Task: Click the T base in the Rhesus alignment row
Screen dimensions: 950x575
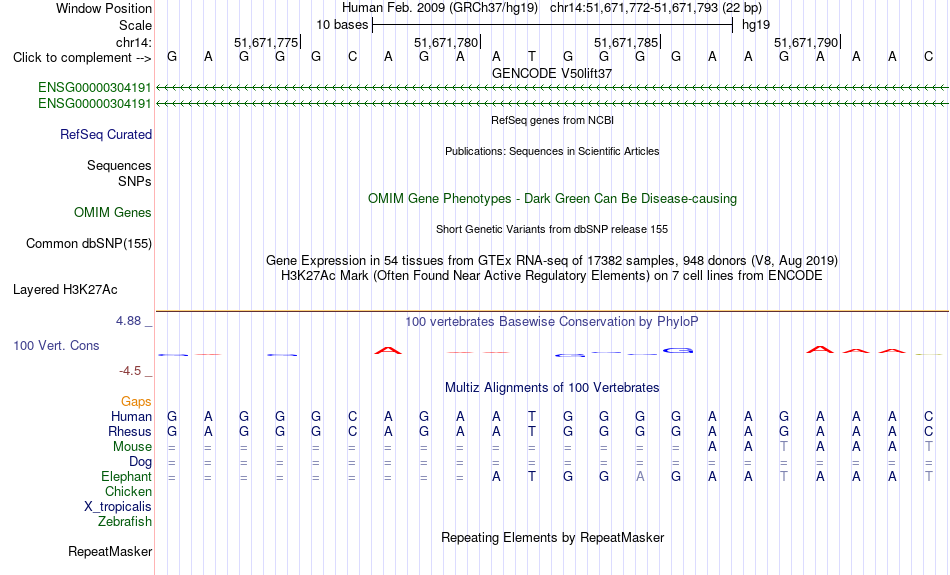Action: coord(531,431)
